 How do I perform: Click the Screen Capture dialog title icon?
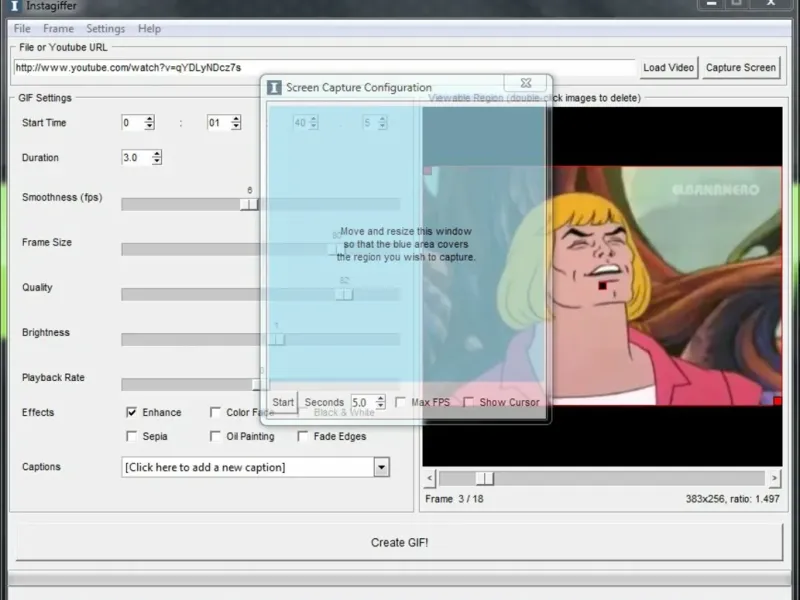(x=274, y=87)
